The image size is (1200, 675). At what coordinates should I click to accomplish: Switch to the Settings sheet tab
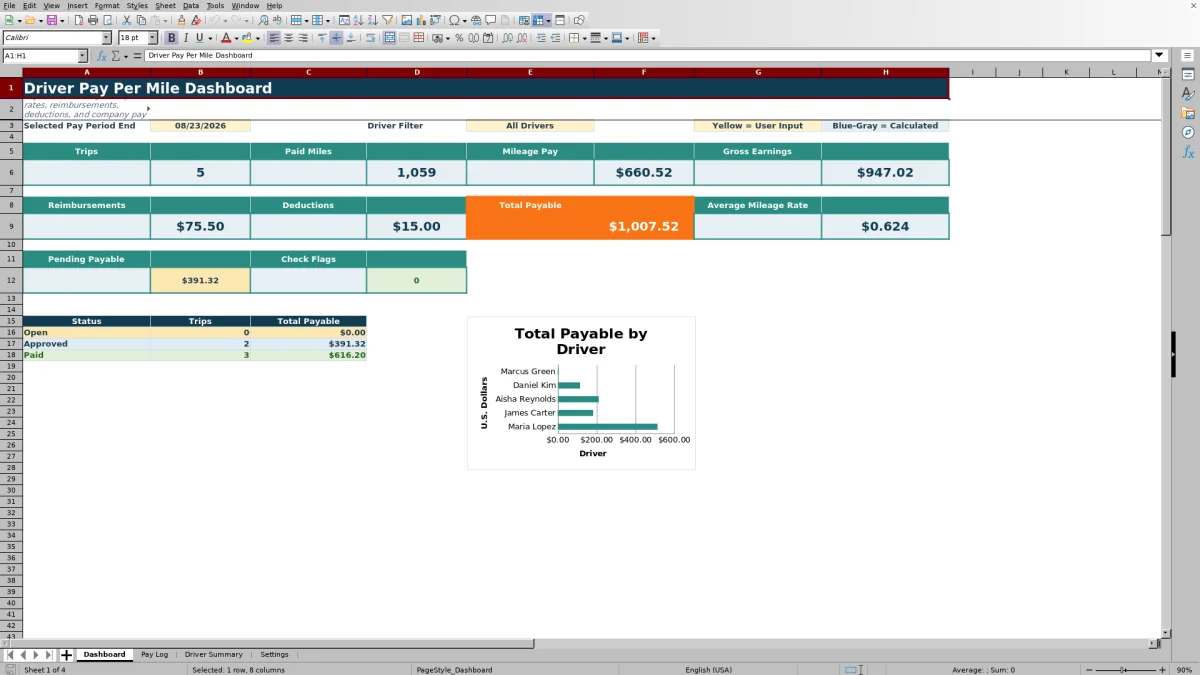(274, 655)
